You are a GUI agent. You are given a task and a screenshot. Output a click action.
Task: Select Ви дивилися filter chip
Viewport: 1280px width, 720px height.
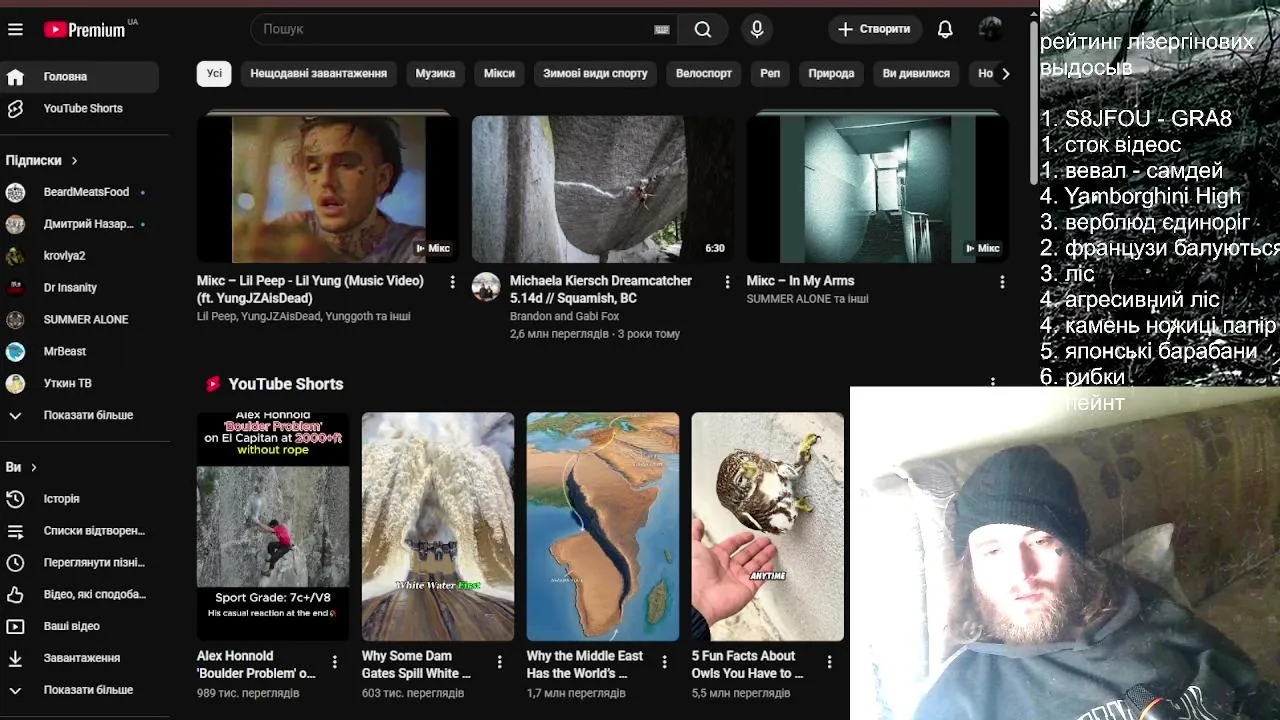point(916,73)
